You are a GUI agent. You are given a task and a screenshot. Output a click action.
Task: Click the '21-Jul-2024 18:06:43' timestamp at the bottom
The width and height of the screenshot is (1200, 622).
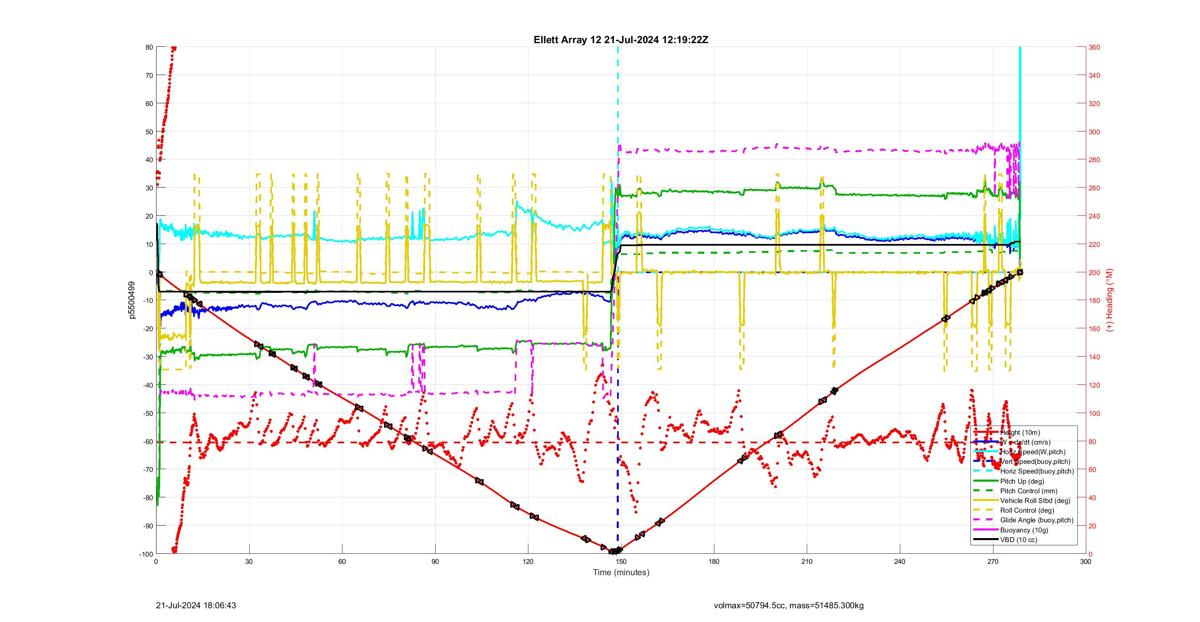[x=196, y=605]
